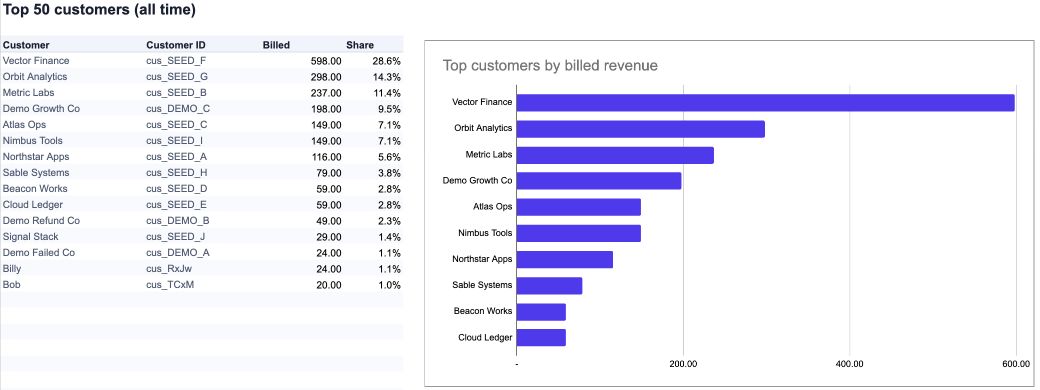This screenshot has height=390, width=1040.
Task: Click the 200.00 axis label
Action: [x=683, y=363]
